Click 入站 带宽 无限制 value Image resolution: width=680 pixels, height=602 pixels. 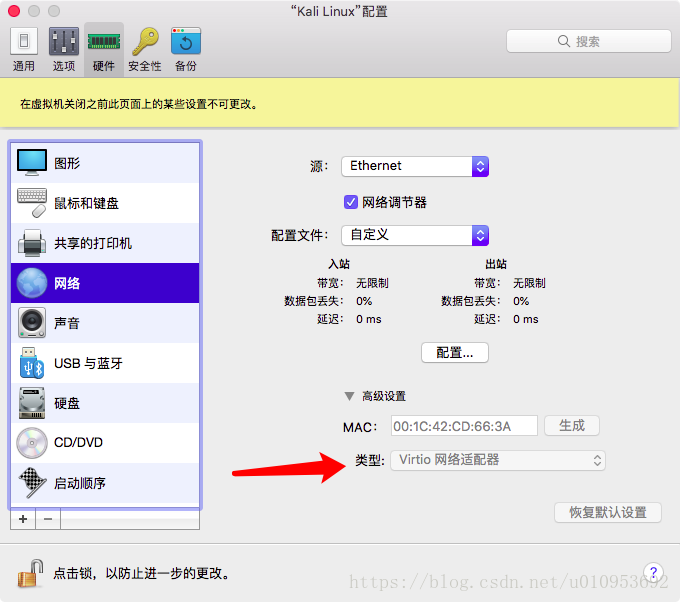tap(372, 283)
